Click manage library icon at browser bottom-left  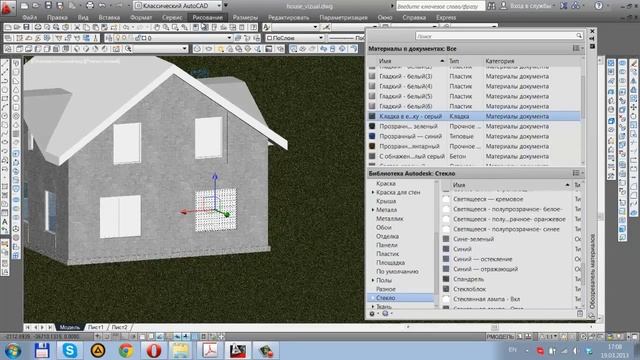[x=372, y=313]
